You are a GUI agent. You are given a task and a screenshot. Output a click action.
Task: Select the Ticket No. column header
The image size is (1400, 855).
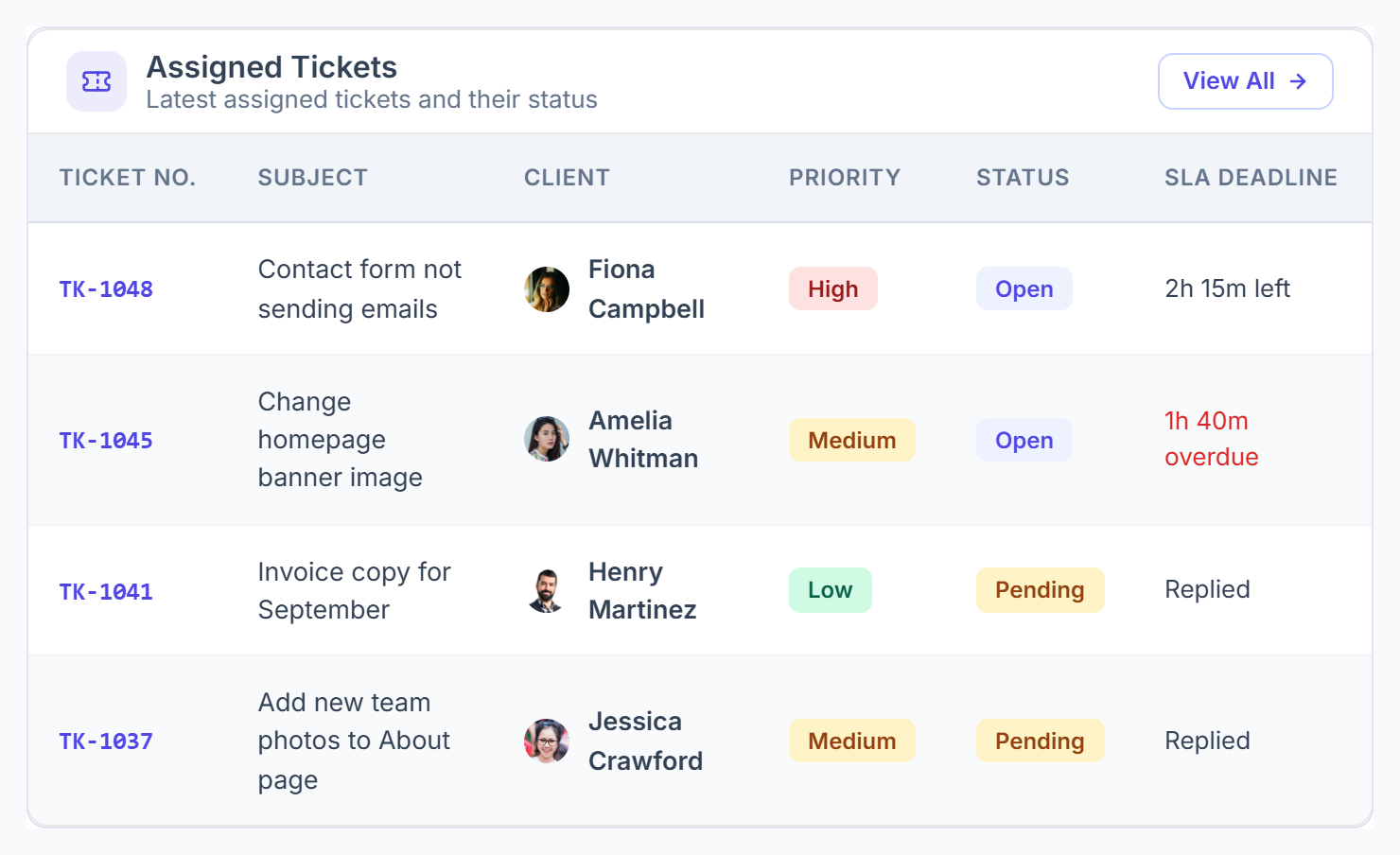pos(128,178)
